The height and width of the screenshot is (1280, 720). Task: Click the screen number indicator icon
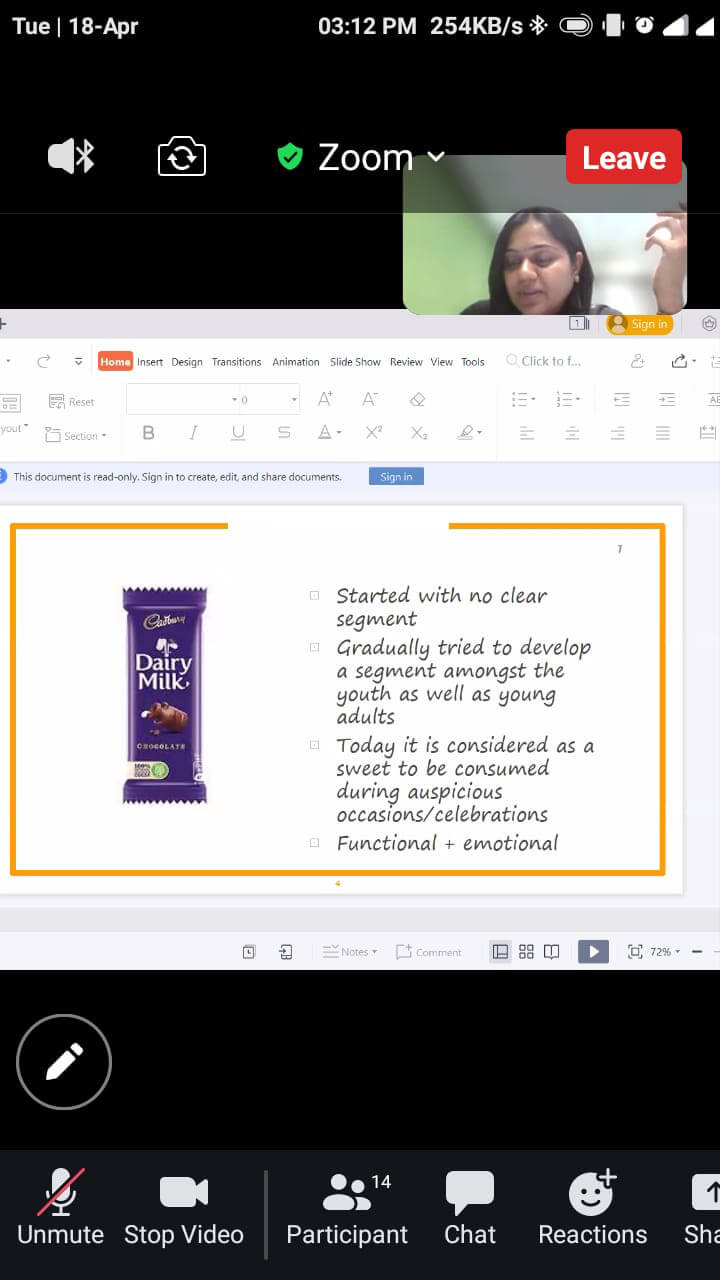pos(579,323)
